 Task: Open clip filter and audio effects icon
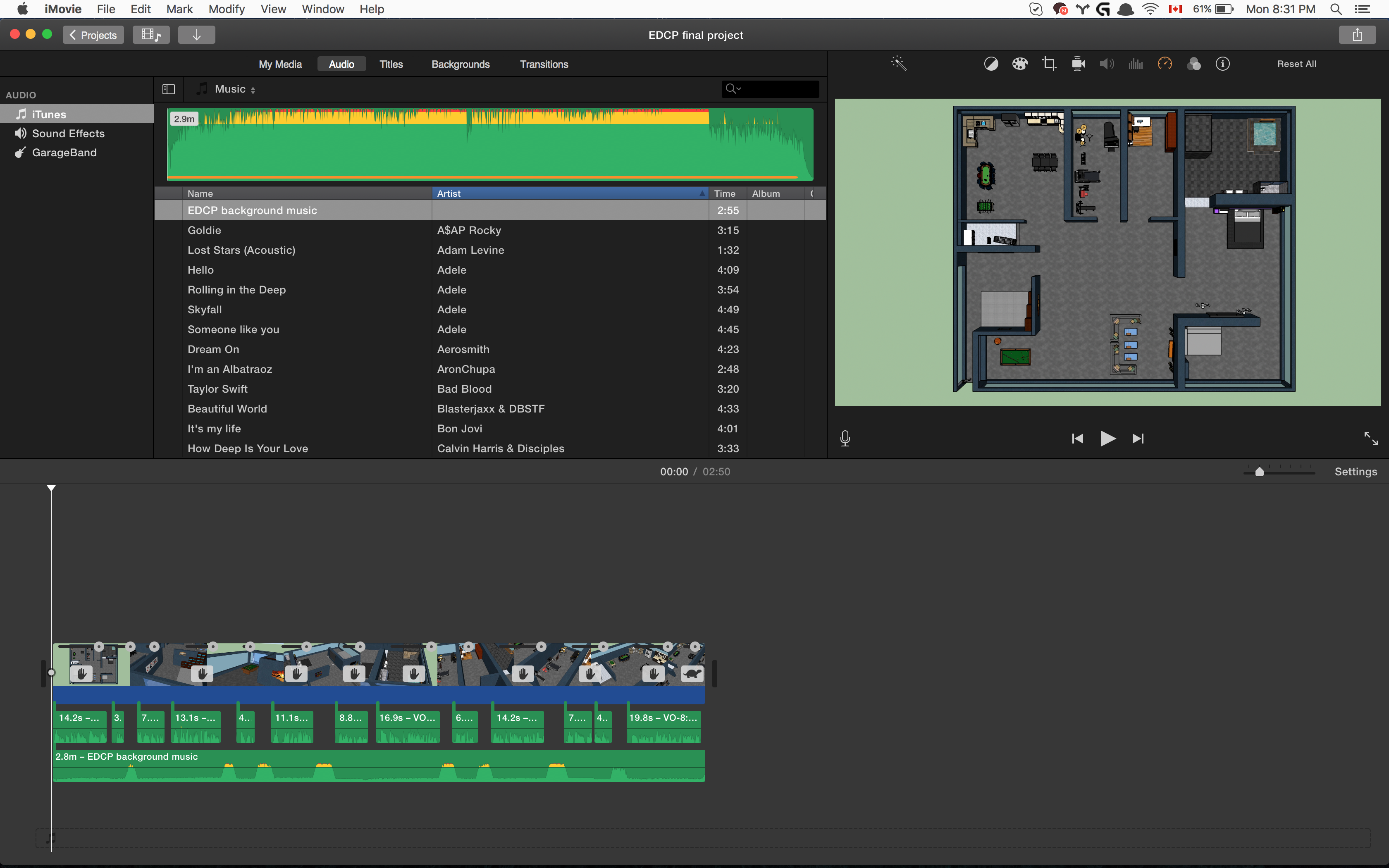tap(1194, 64)
